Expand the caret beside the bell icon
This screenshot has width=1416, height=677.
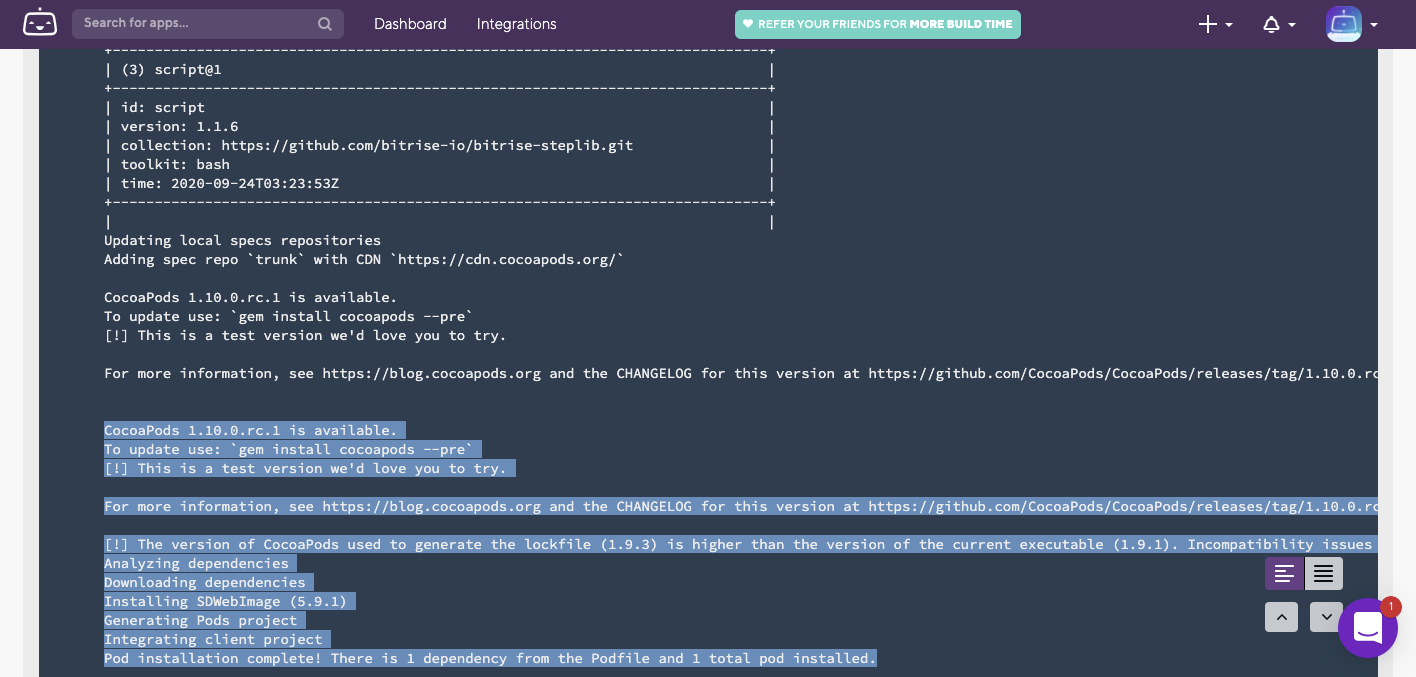[x=1292, y=25]
